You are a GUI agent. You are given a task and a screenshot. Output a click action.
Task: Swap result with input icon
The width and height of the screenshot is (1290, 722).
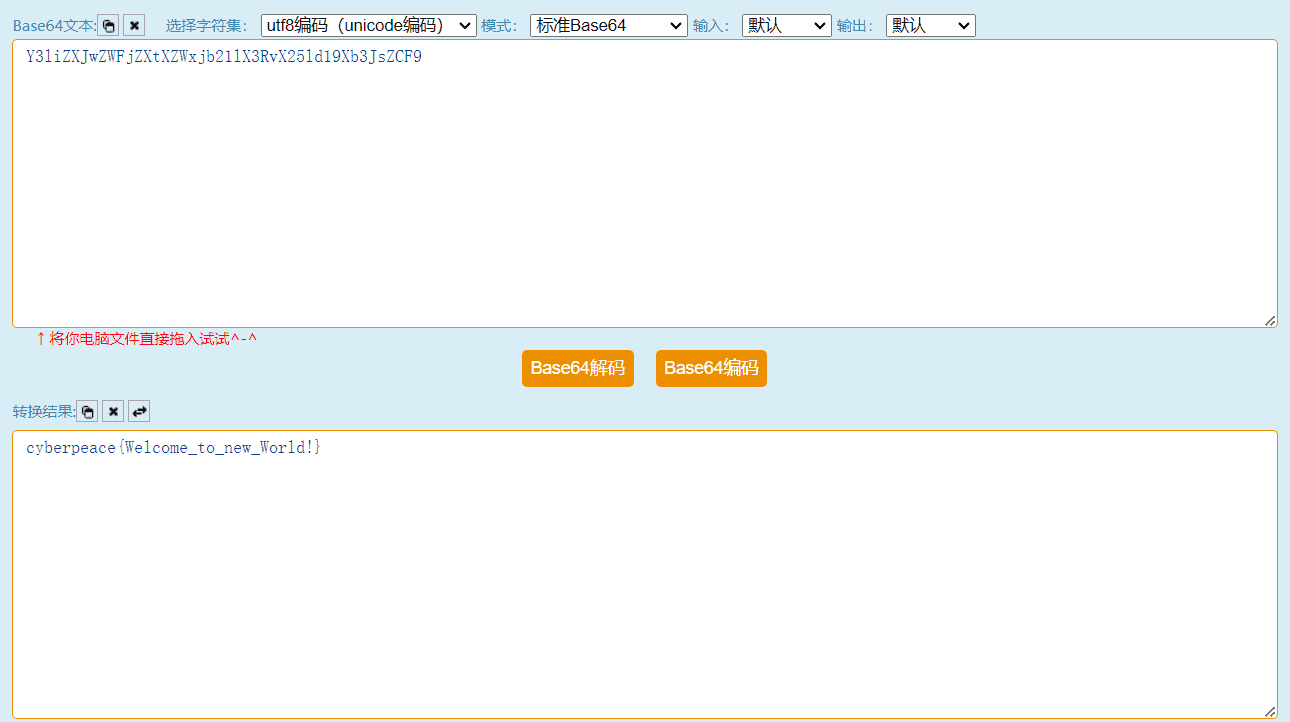tap(139, 411)
